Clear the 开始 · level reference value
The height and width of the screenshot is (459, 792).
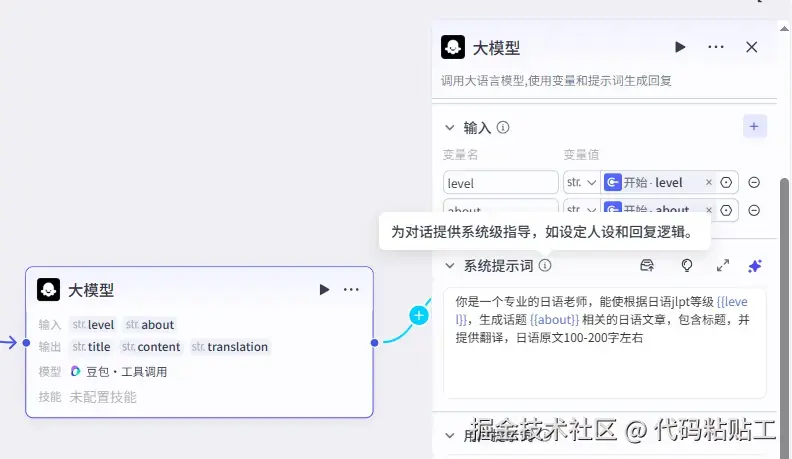click(x=709, y=182)
